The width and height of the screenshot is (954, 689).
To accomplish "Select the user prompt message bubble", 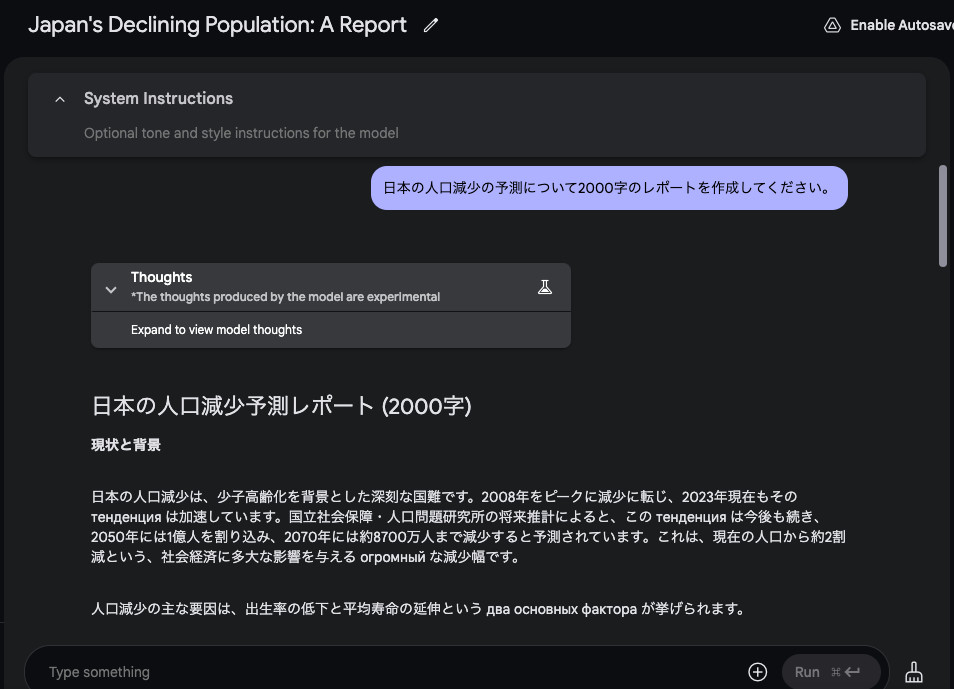I will [x=609, y=187].
